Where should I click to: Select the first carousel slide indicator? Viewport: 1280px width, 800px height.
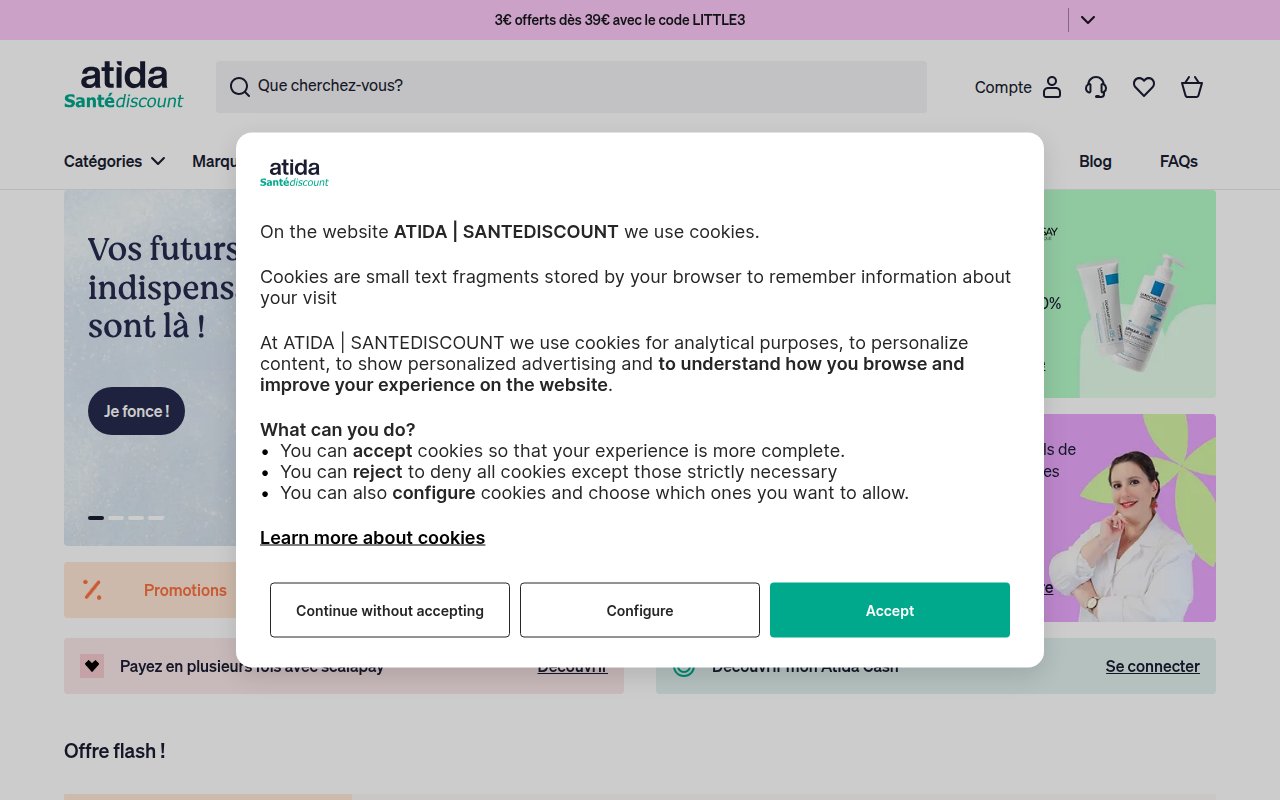pyautogui.click(x=96, y=518)
